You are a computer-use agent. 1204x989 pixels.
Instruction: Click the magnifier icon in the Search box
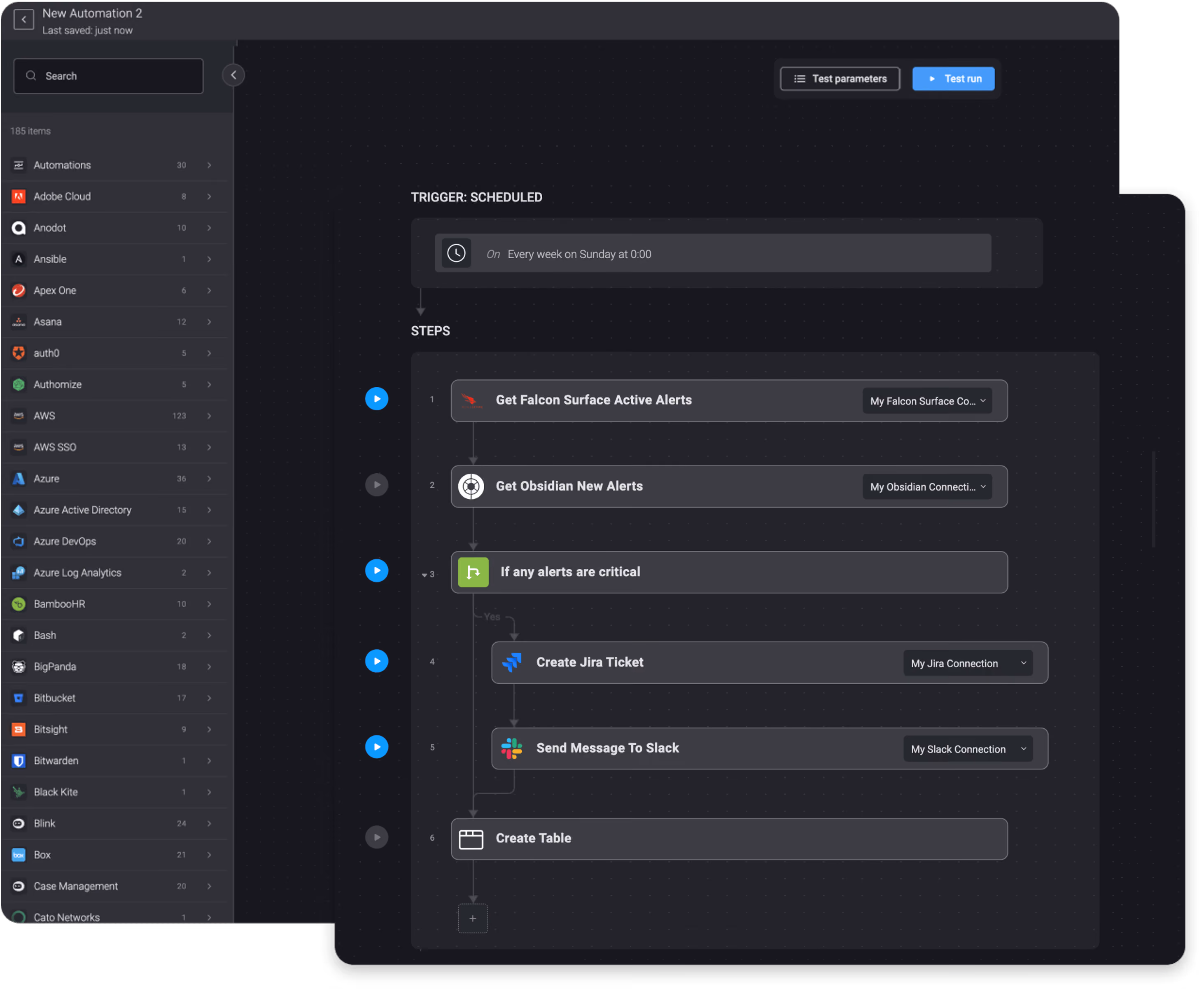[x=31, y=76]
